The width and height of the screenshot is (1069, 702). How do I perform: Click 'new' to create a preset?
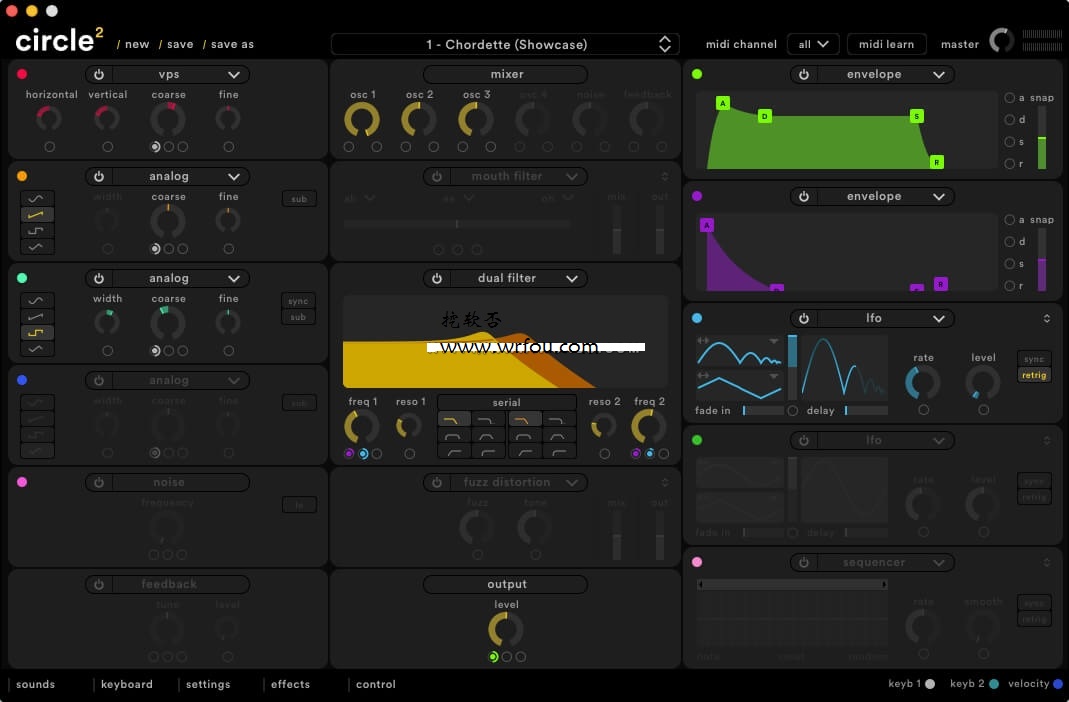point(137,44)
